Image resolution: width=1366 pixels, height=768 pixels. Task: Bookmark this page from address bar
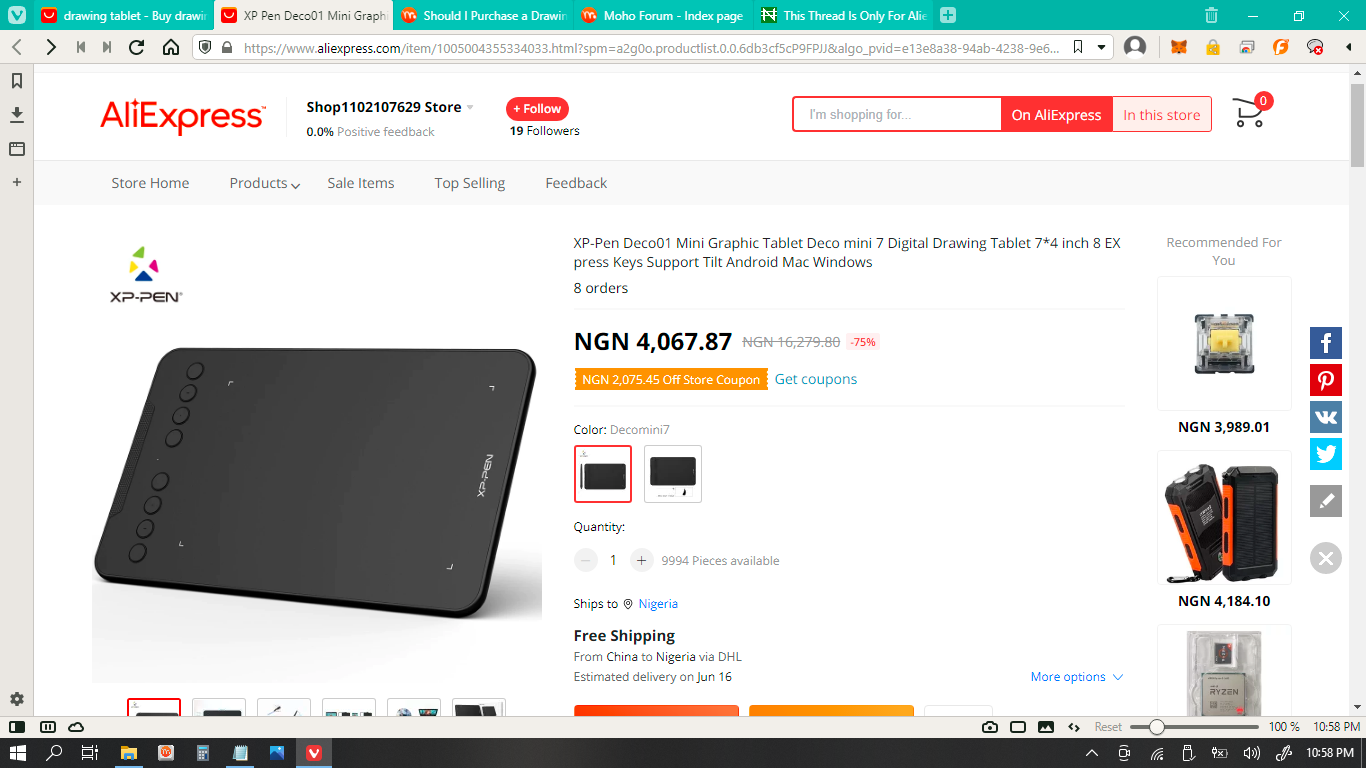tap(1078, 47)
